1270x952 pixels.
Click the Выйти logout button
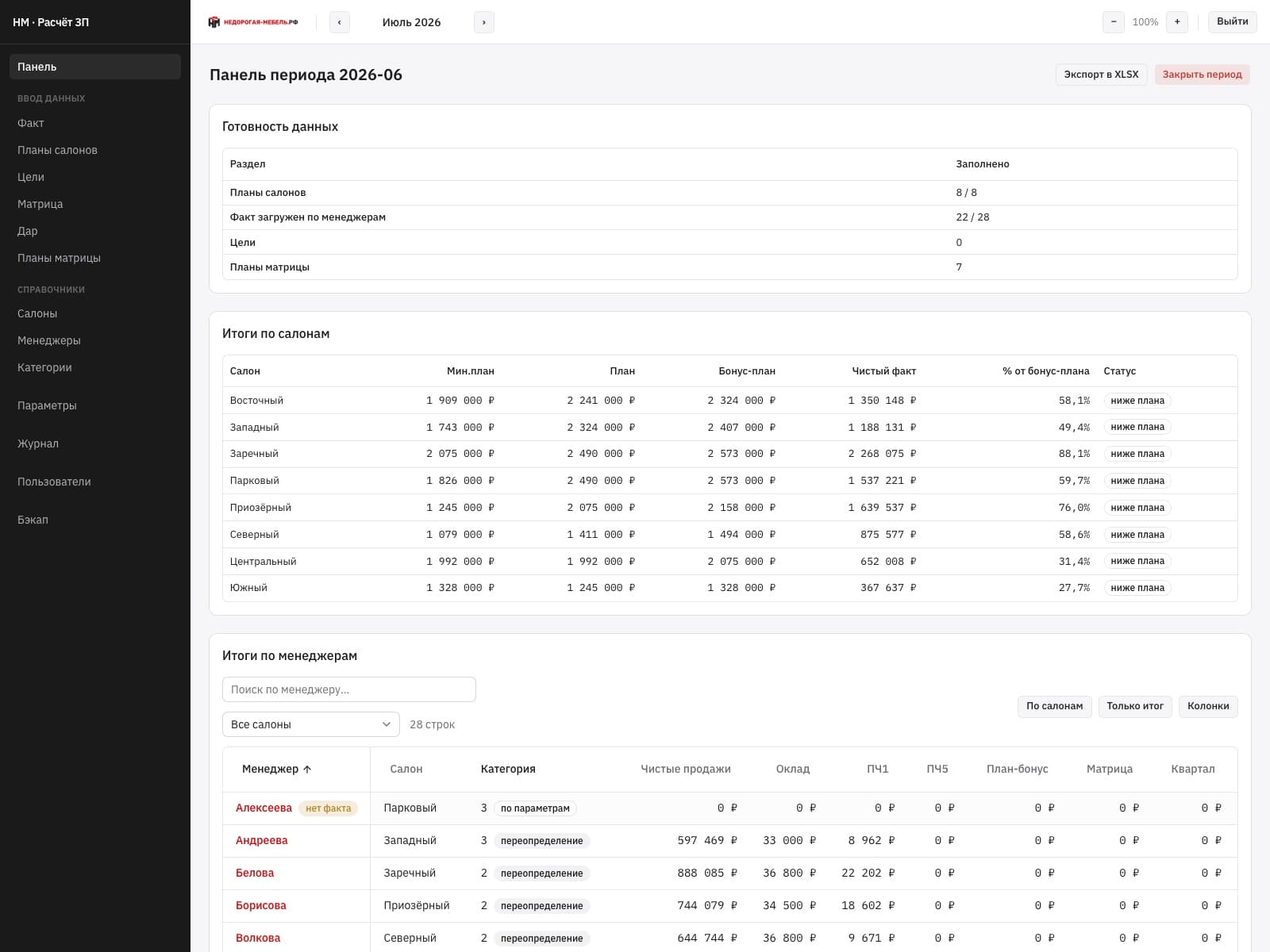(1232, 22)
